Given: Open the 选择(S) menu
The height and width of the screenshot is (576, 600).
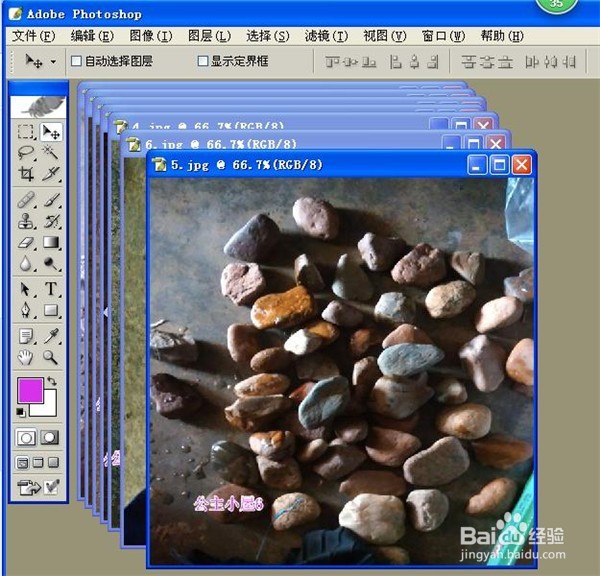Looking at the screenshot, I should pos(268,36).
